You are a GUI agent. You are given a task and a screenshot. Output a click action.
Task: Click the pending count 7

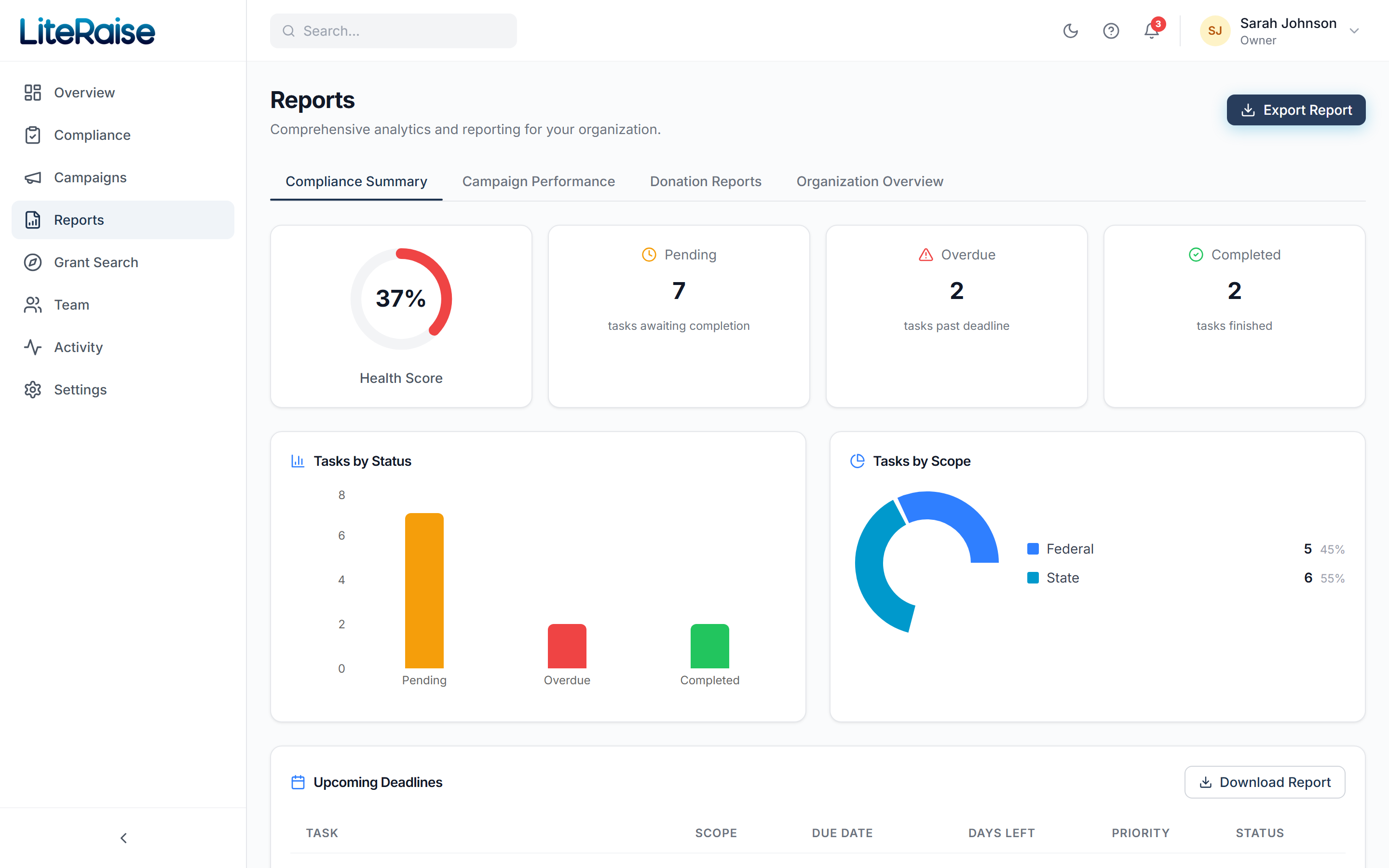click(x=679, y=291)
